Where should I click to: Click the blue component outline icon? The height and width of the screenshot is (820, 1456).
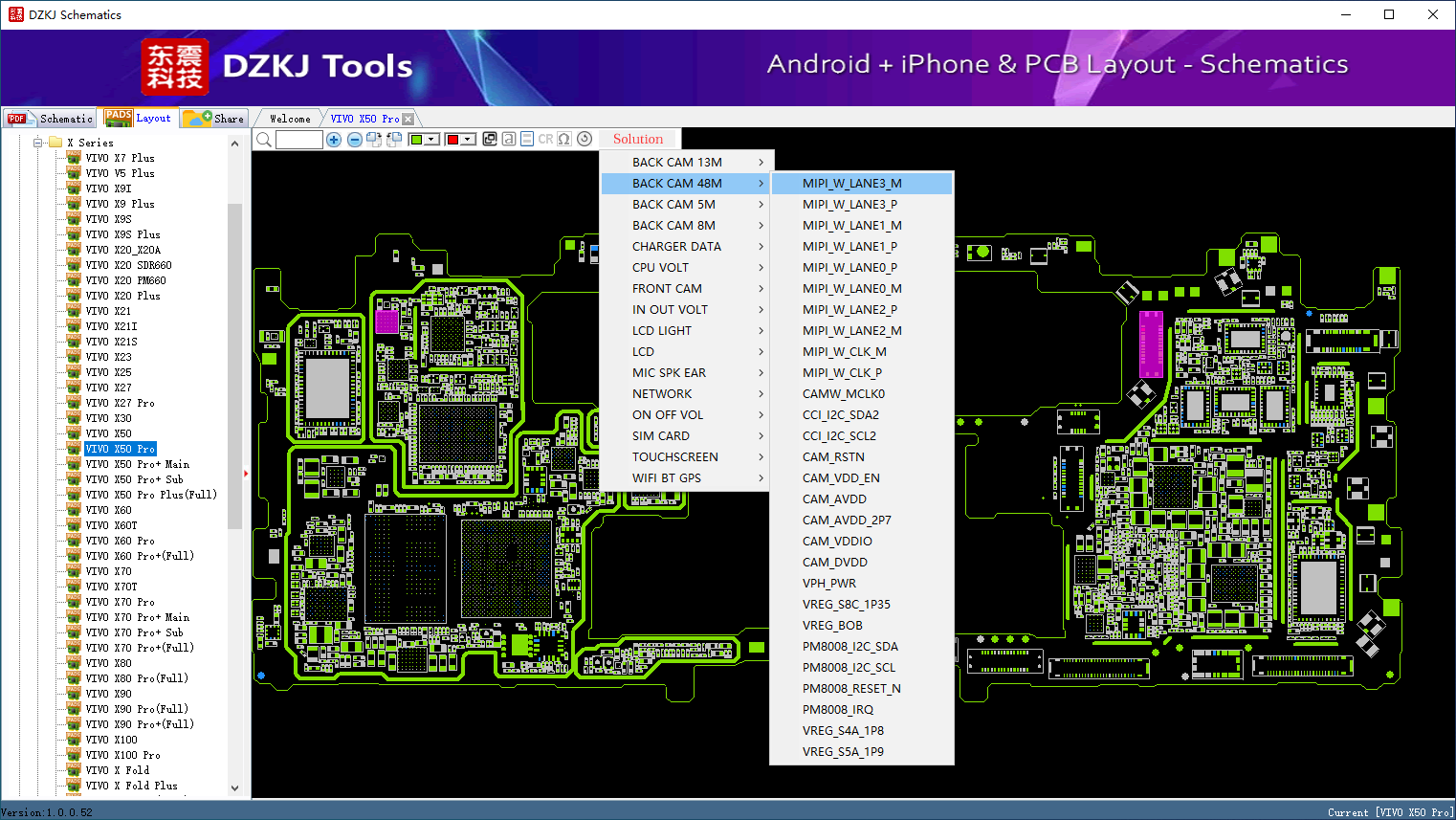tap(527, 139)
